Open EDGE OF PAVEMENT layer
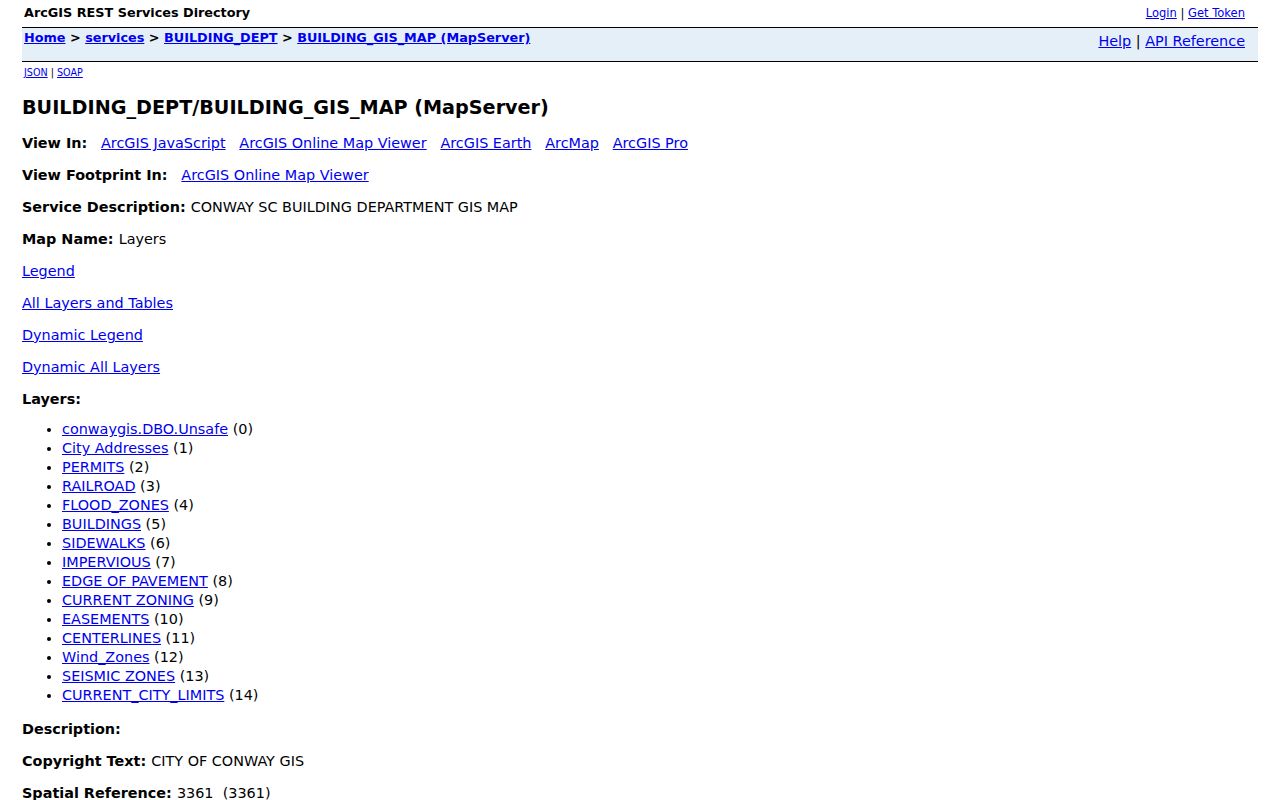The width and height of the screenshot is (1280, 800). point(135,581)
